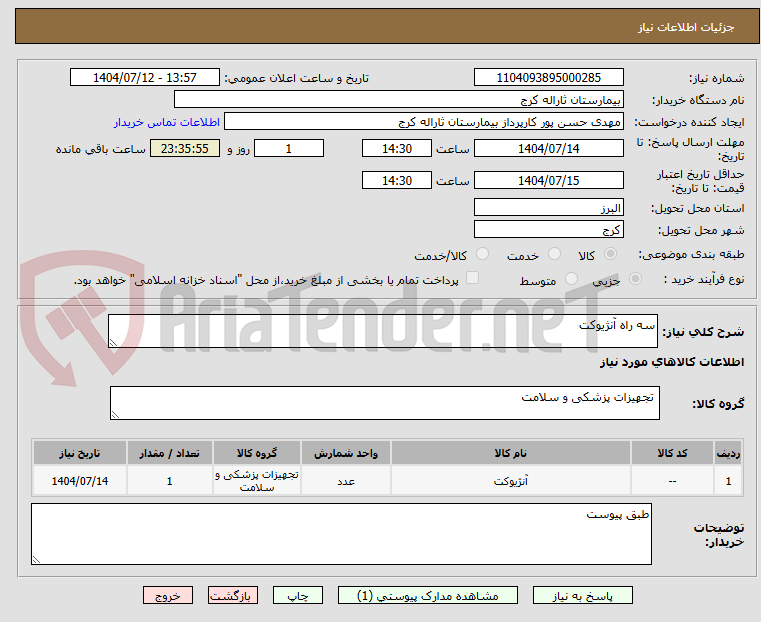
Task: Click the گروه کالا column header in table
Action: (x=257, y=453)
